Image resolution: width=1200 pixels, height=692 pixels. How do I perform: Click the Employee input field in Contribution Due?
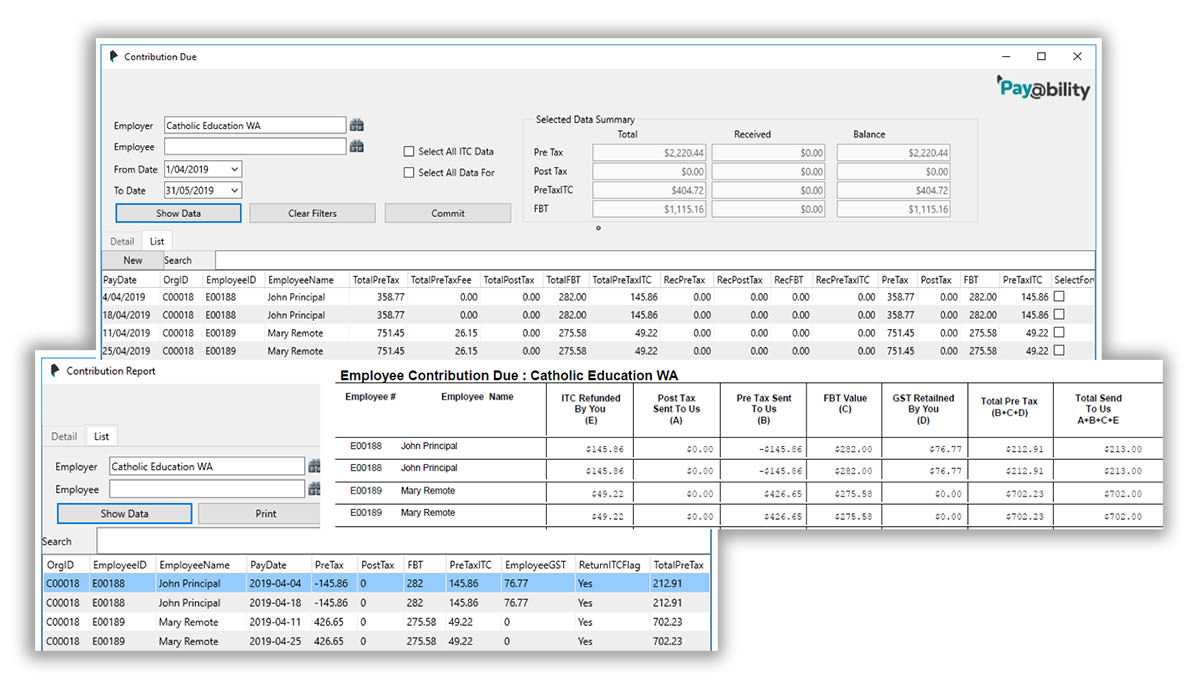click(255, 147)
